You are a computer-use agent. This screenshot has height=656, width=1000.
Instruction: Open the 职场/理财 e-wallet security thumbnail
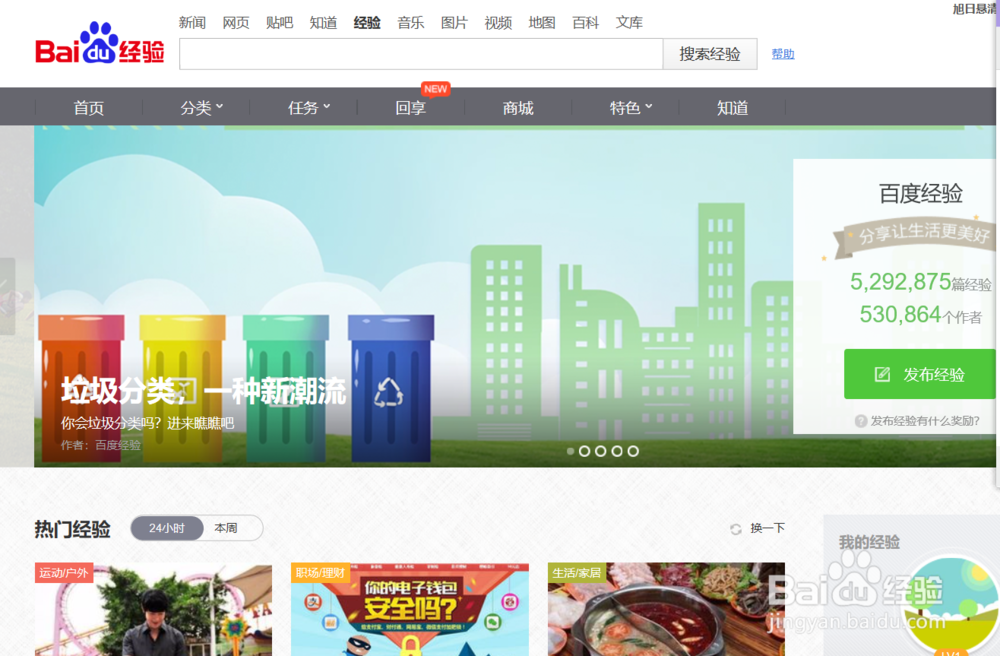(410, 609)
